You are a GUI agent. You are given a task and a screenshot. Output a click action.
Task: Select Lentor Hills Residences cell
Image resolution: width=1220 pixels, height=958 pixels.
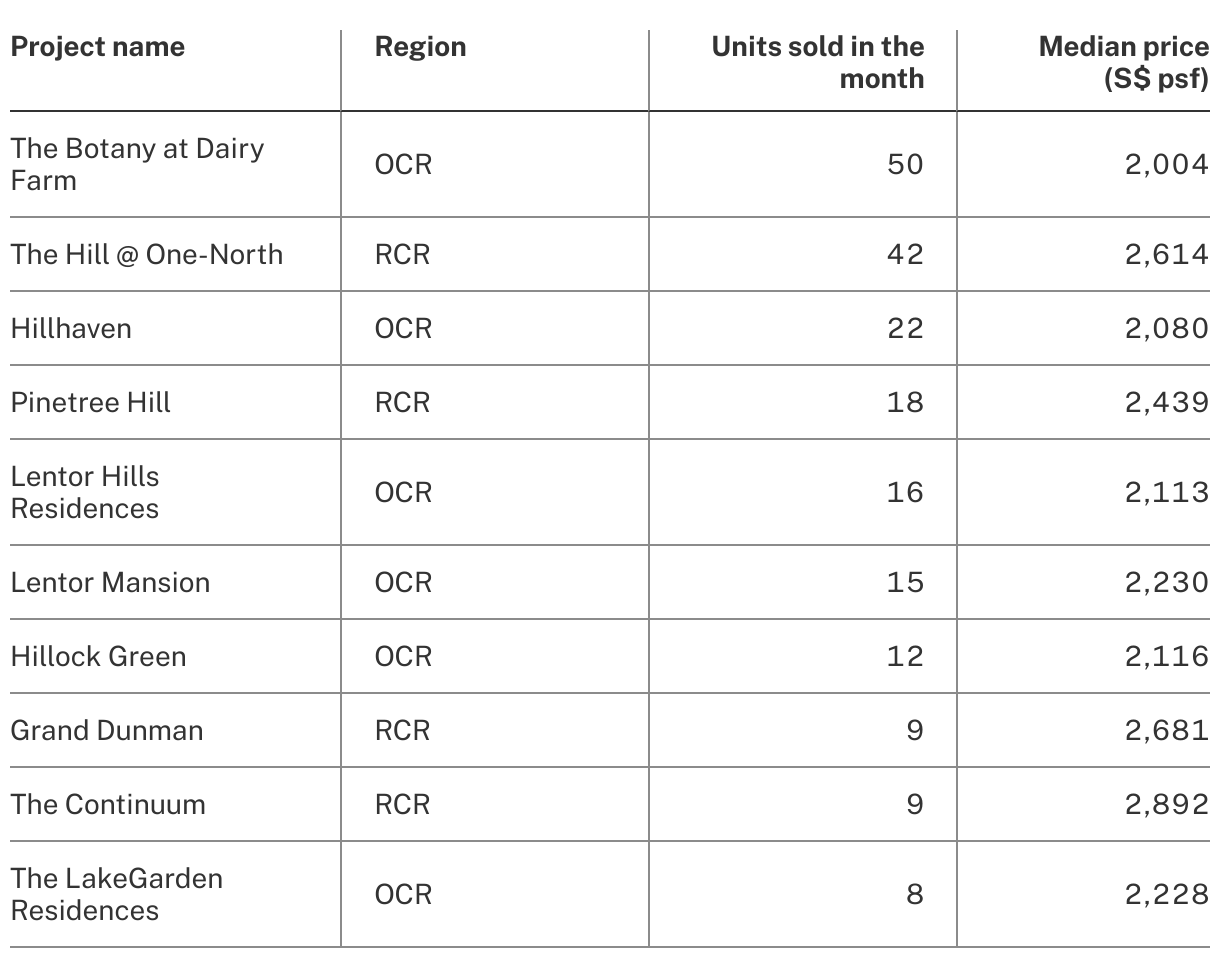click(x=85, y=492)
